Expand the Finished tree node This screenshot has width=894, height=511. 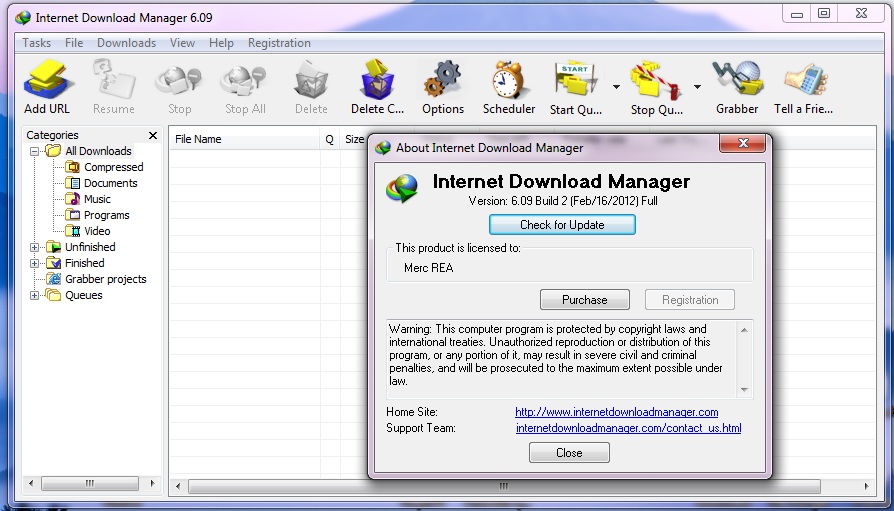pos(34,263)
